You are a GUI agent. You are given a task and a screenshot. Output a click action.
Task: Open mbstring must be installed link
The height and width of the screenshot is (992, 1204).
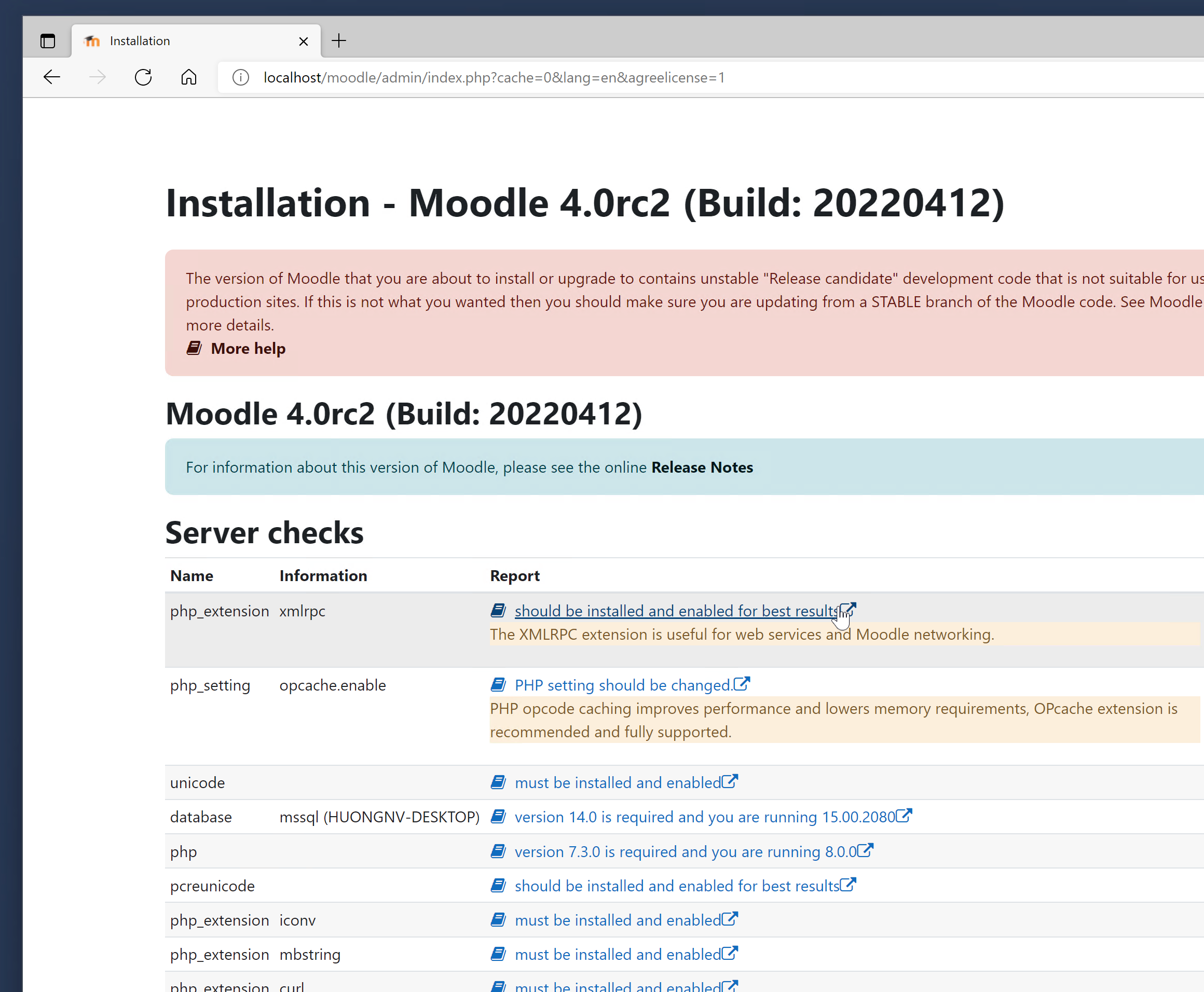click(618, 954)
